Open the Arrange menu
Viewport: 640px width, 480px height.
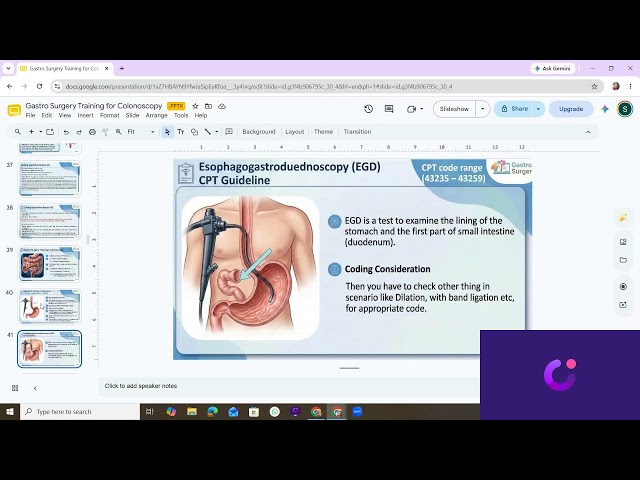(157, 116)
